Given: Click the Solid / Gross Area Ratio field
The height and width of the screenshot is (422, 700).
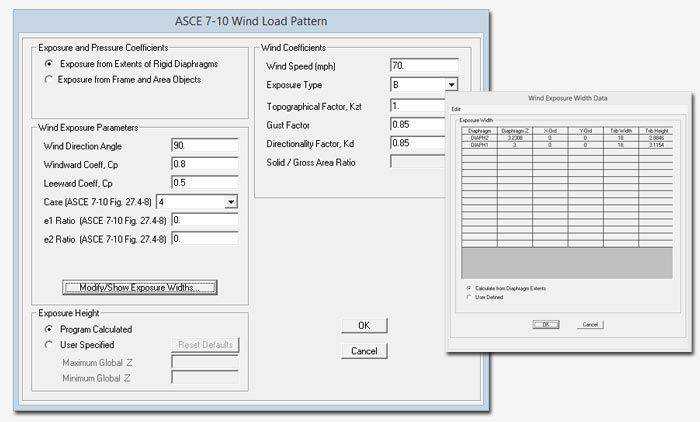Looking at the screenshot, I should [x=418, y=162].
